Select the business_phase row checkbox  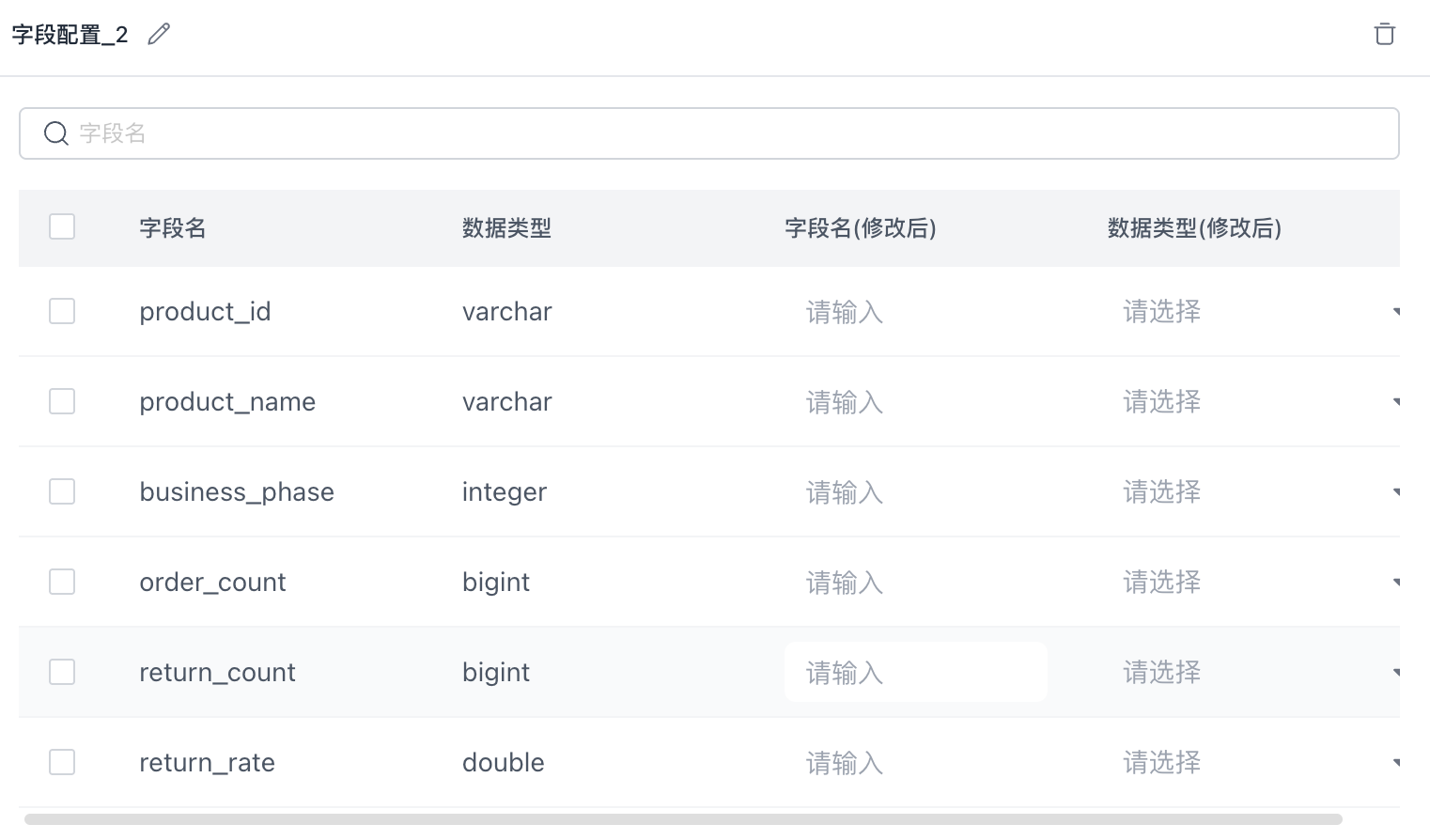(x=62, y=491)
